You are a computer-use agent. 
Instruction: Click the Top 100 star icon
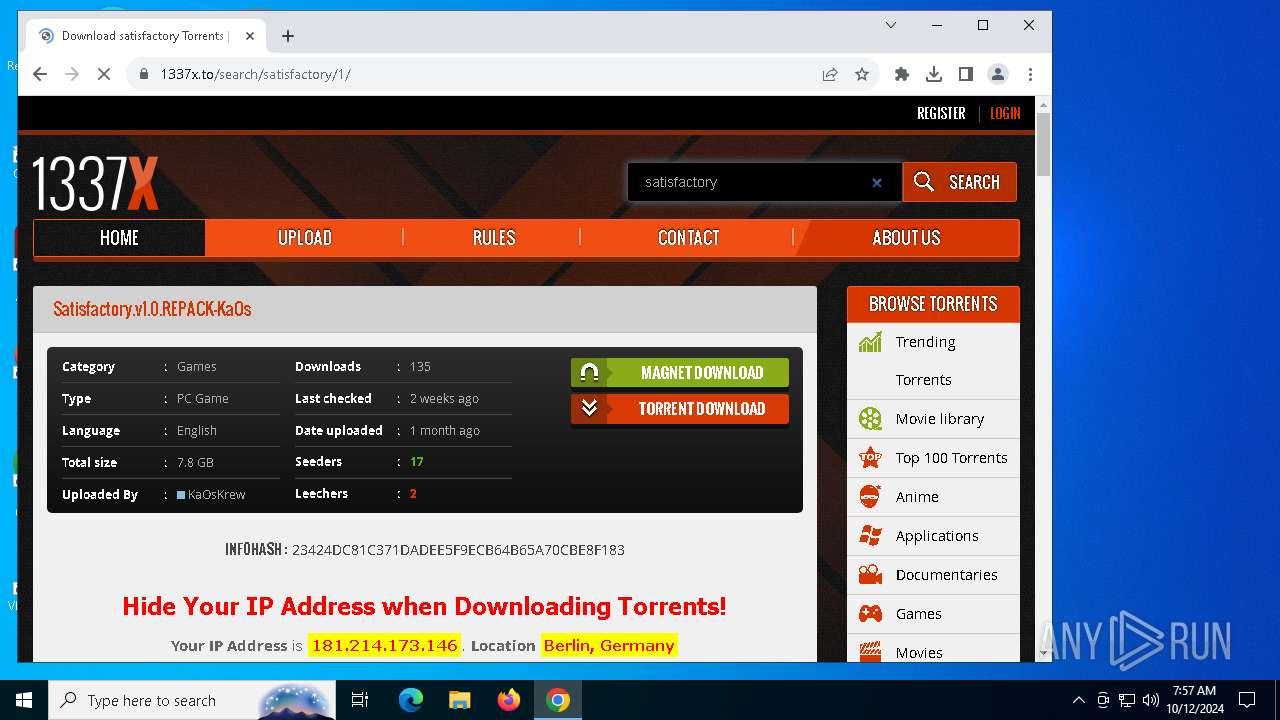(870, 458)
